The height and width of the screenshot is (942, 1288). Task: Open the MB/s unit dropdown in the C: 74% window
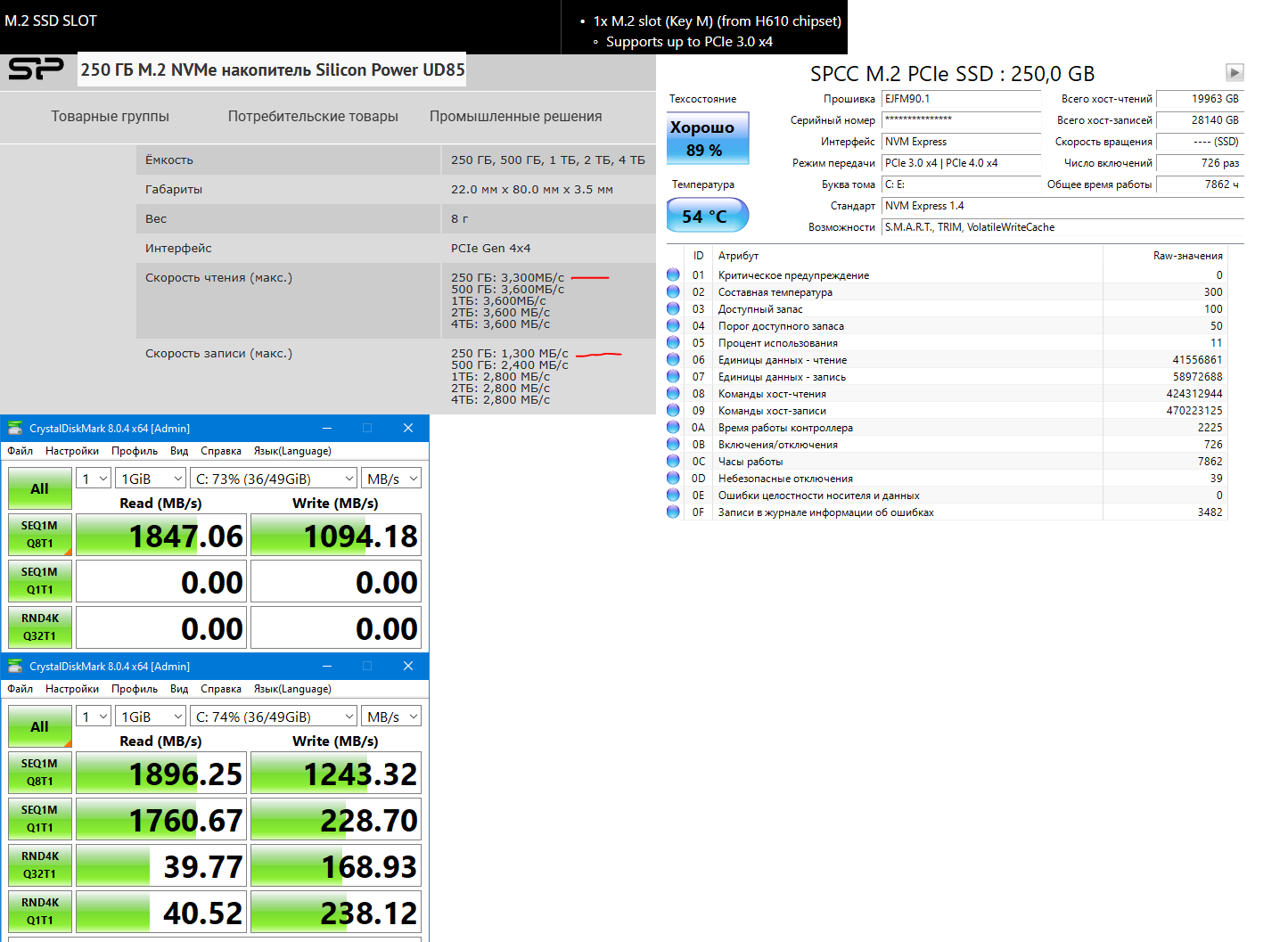(391, 717)
